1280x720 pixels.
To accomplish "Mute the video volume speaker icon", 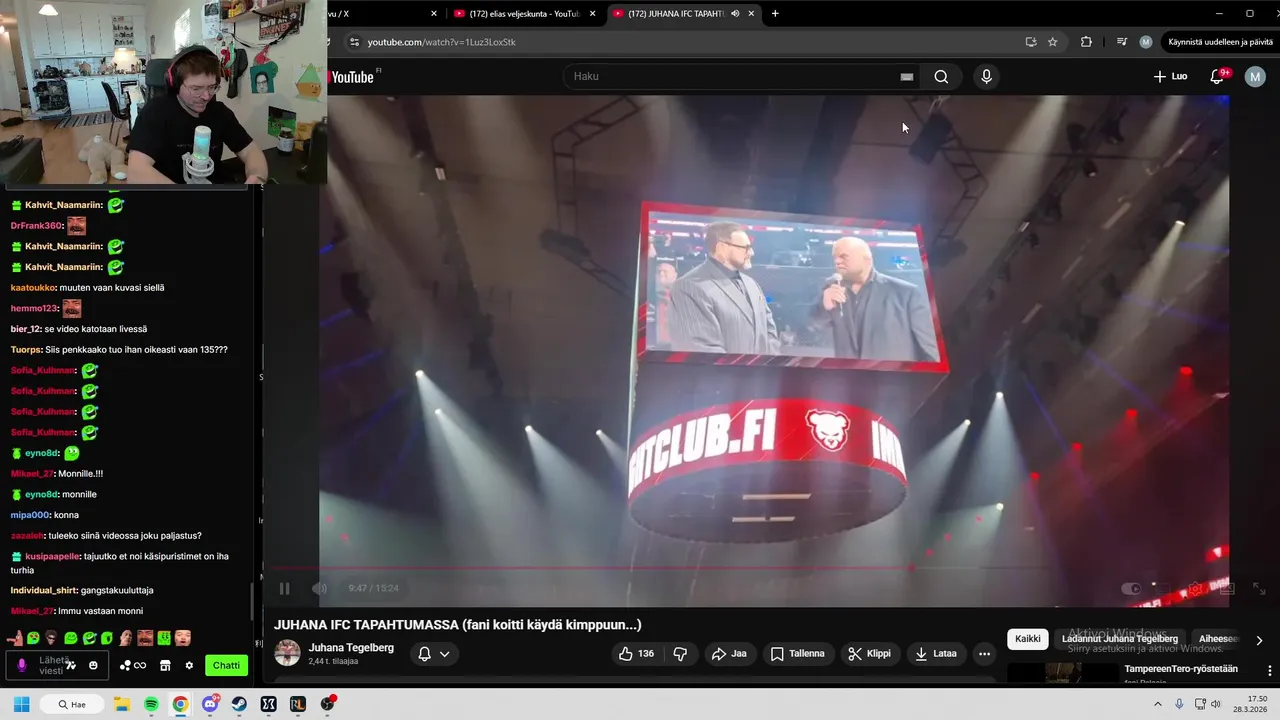I will point(320,589).
